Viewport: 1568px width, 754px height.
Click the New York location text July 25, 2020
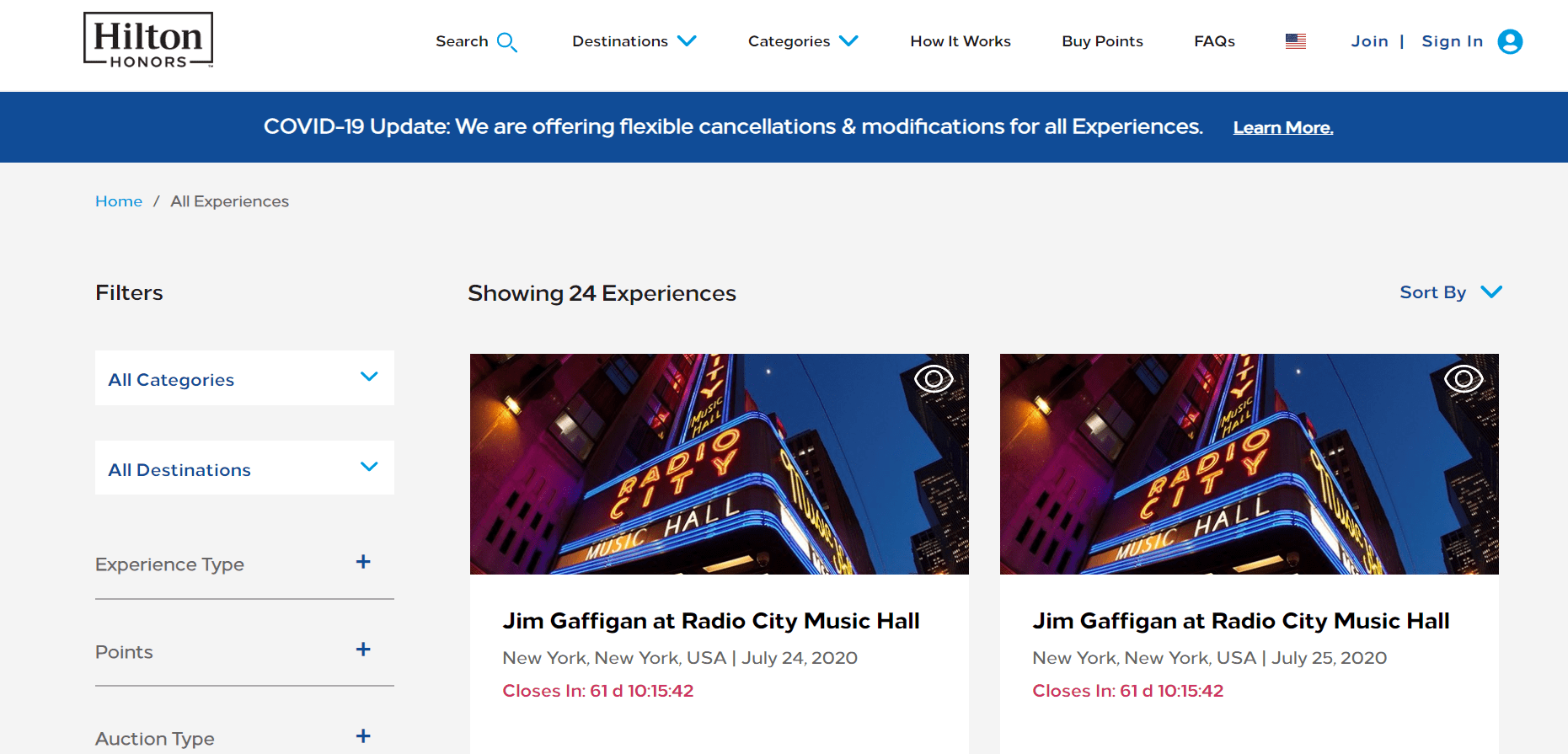pyautogui.click(x=1210, y=658)
